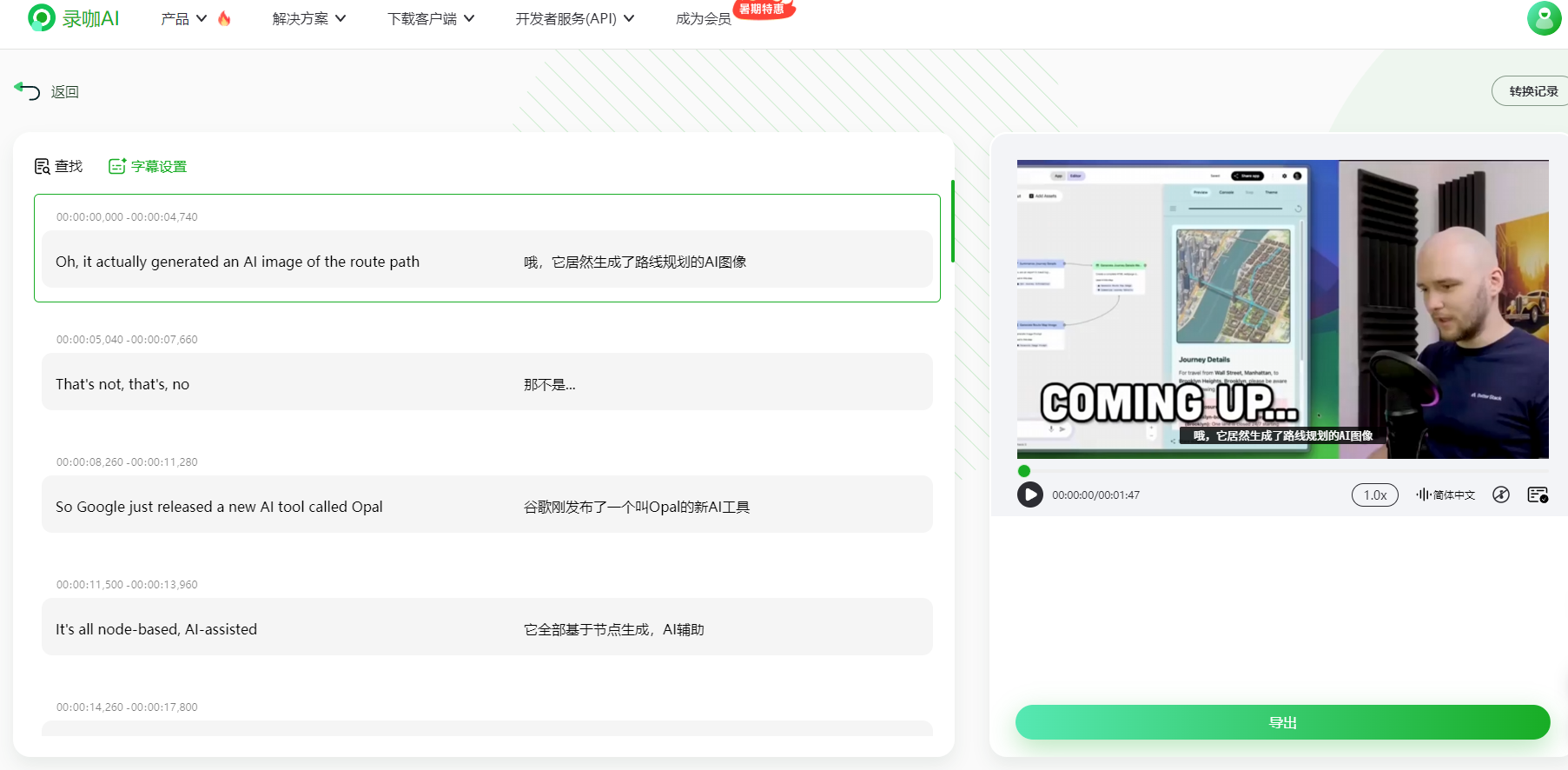Click the 录咖AI logo icon

pyautogui.click(x=41, y=17)
